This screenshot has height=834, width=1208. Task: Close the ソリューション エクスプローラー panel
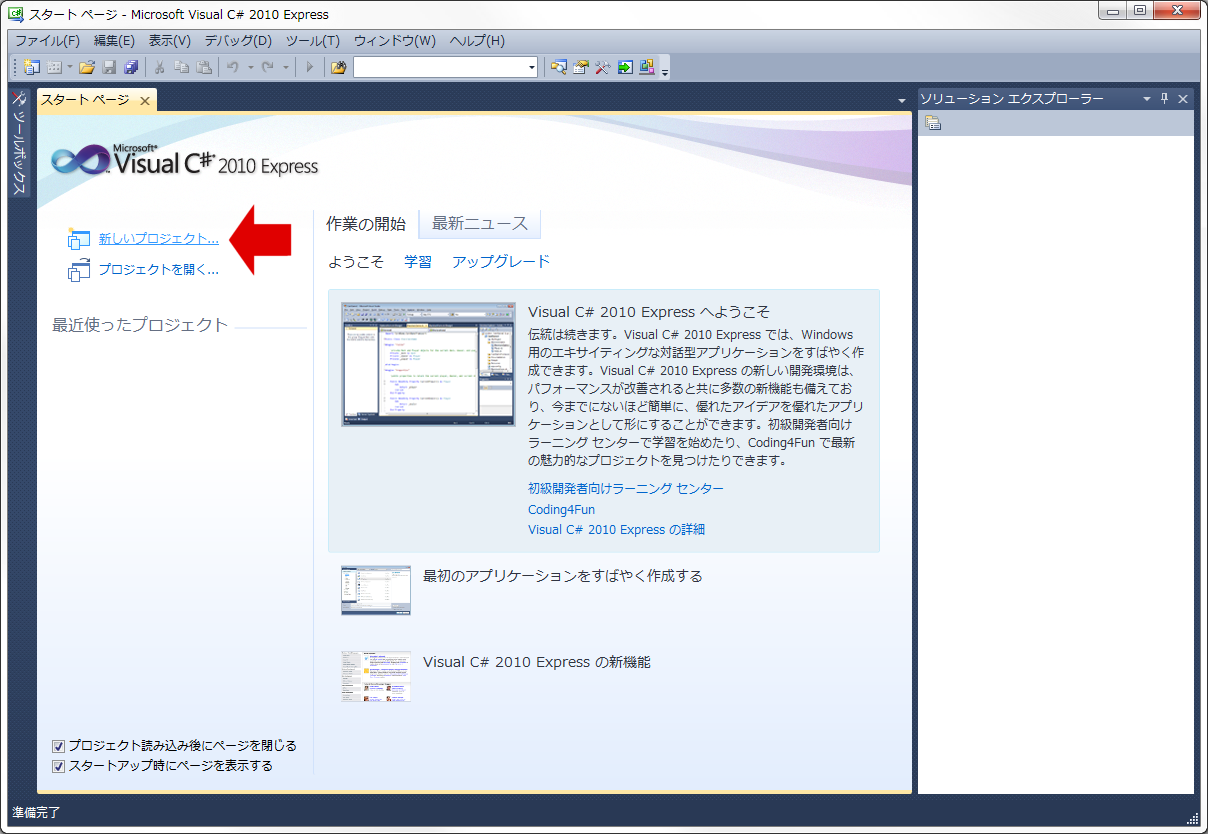1183,99
